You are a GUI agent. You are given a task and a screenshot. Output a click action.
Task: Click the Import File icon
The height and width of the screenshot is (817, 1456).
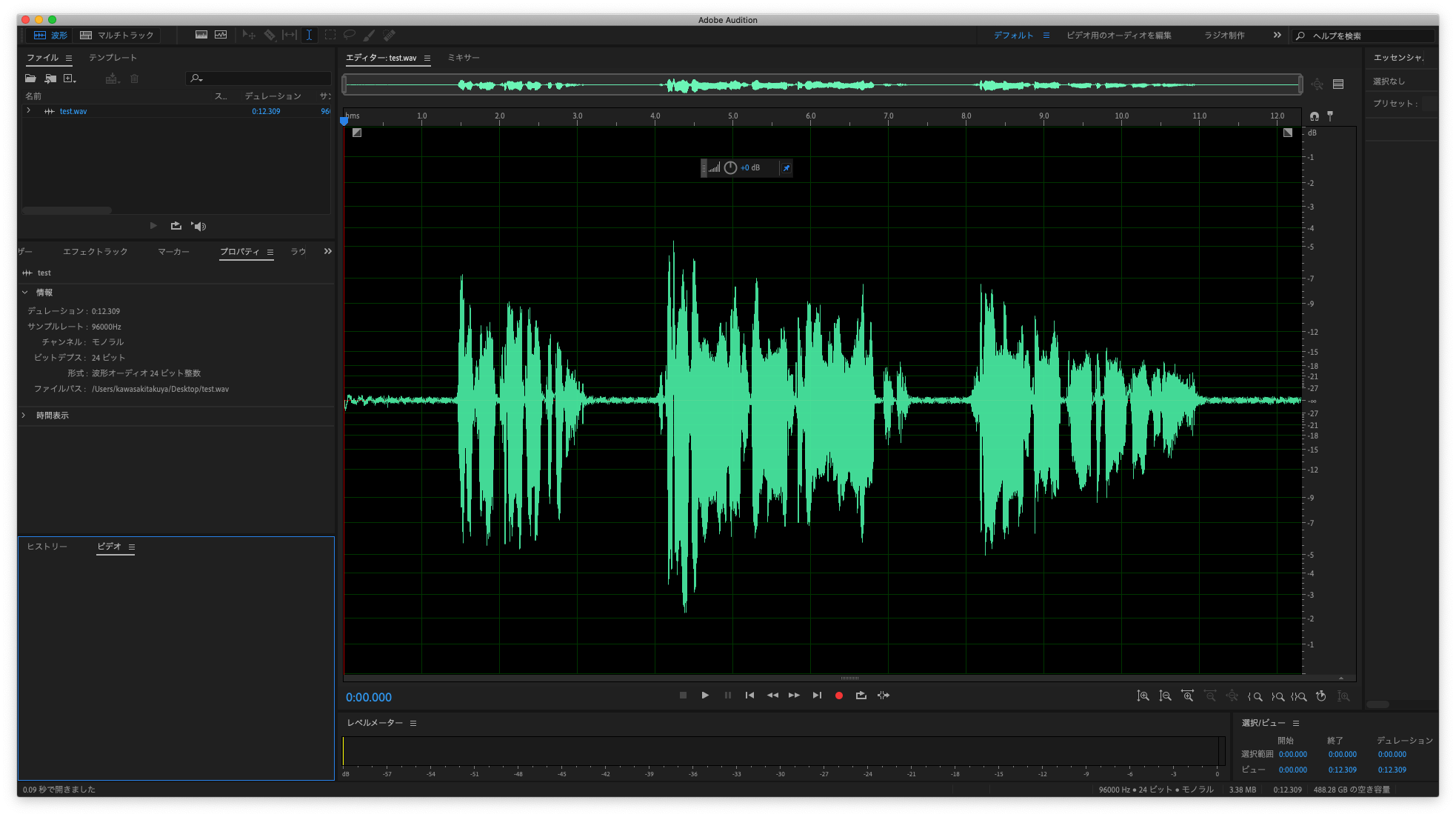click(50, 79)
